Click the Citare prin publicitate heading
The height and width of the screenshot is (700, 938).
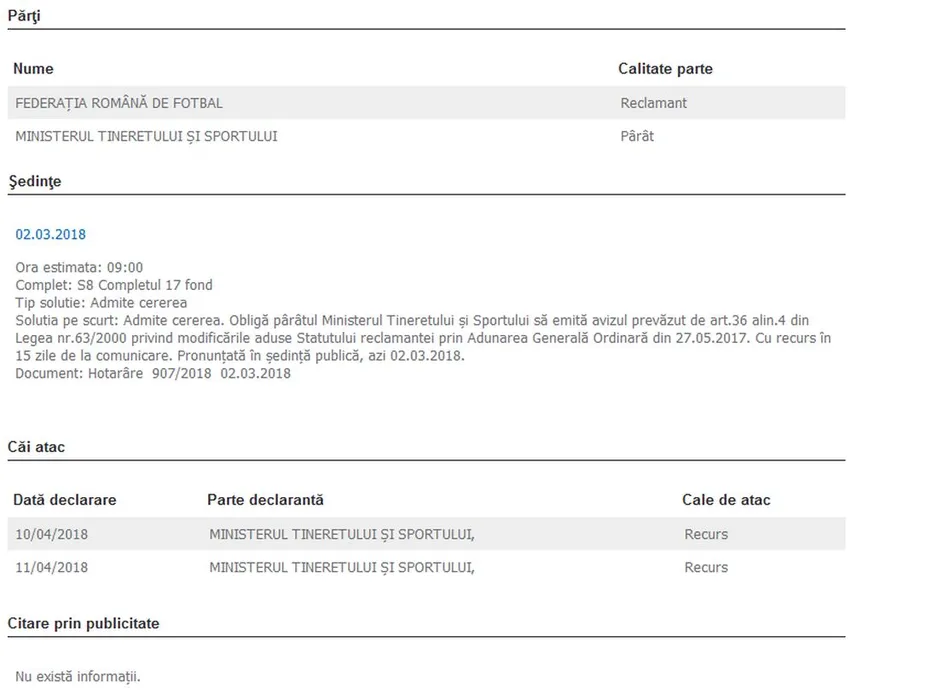[83, 624]
